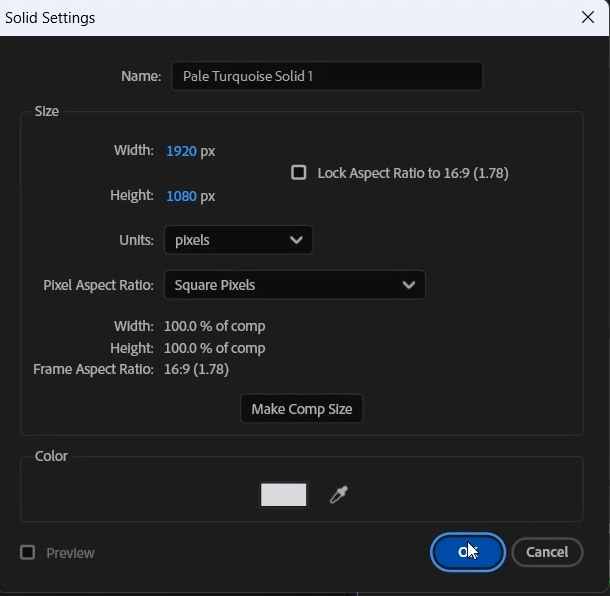The width and height of the screenshot is (610, 596).
Task: Select the Width value 1920
Action: (x=181, y=151)
